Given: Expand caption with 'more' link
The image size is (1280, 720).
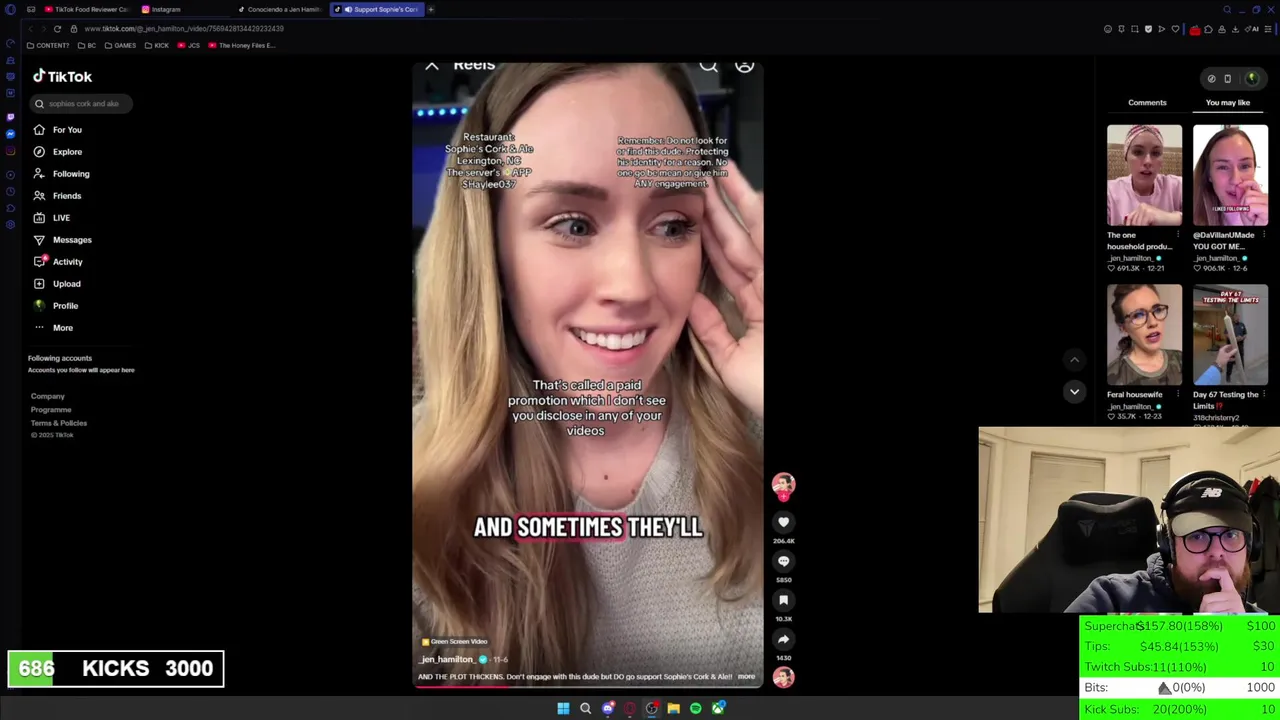Looking at the screenshot, I should (x=746, y=677).
